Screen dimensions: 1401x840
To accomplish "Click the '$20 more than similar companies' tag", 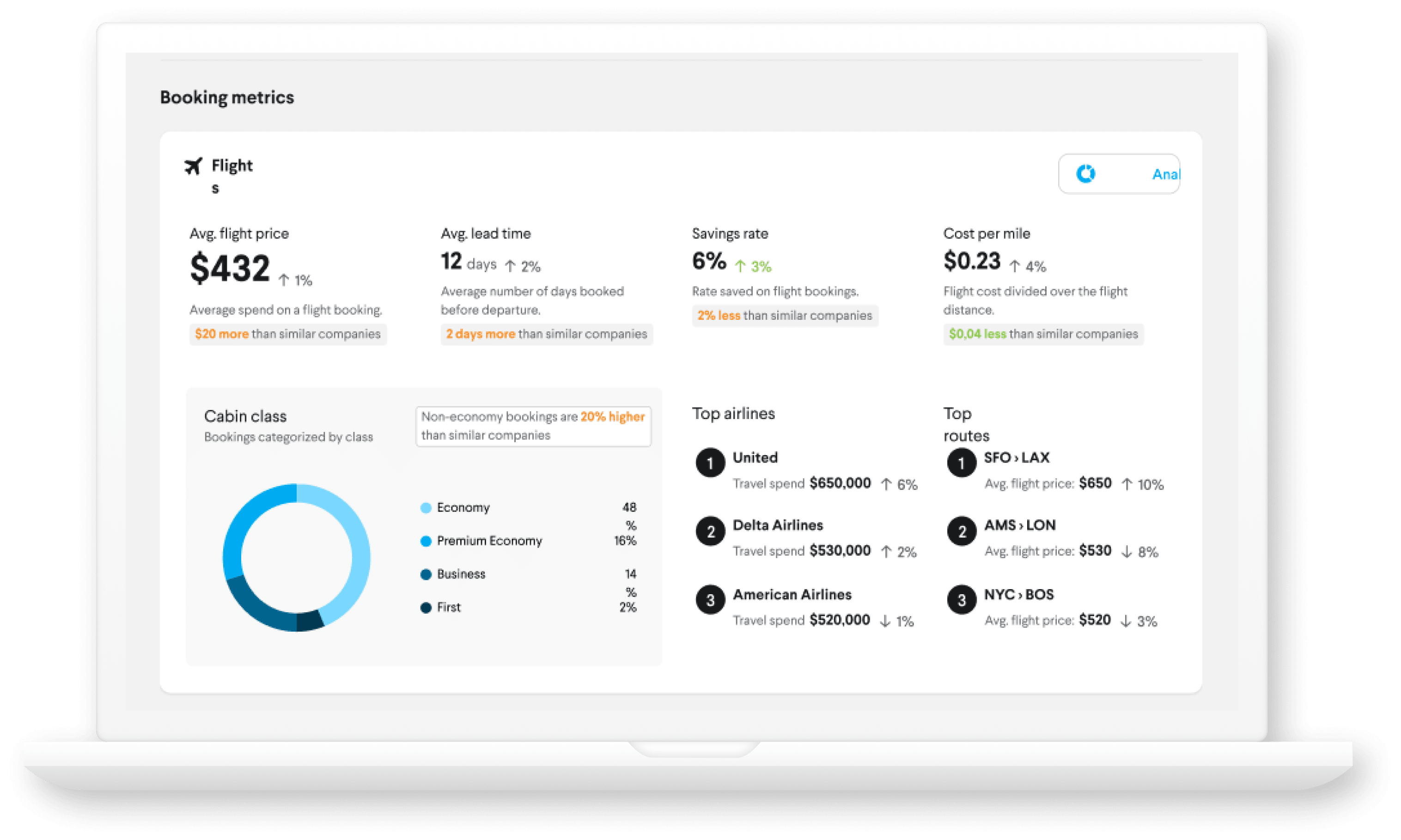I will 287,334.
